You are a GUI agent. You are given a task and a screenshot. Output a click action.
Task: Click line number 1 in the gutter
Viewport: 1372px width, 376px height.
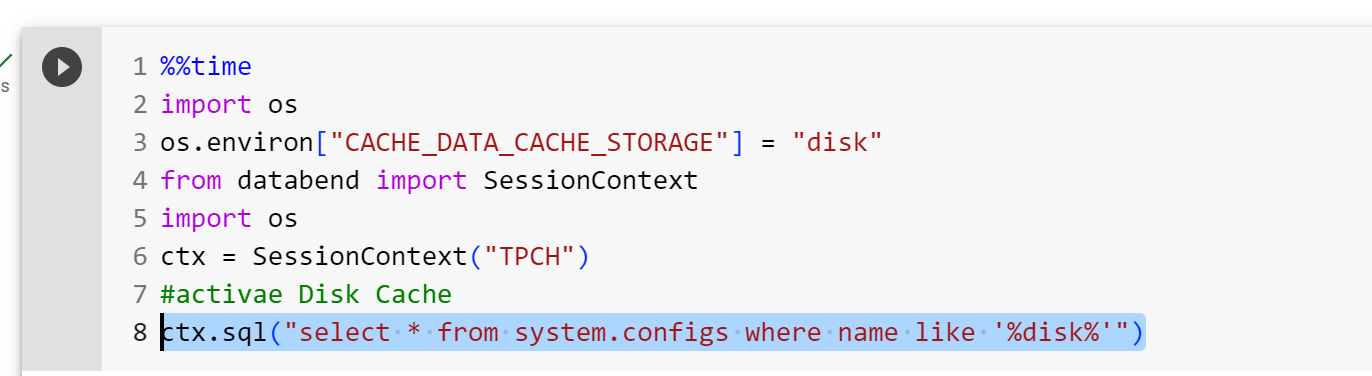[x=140, y=67]
